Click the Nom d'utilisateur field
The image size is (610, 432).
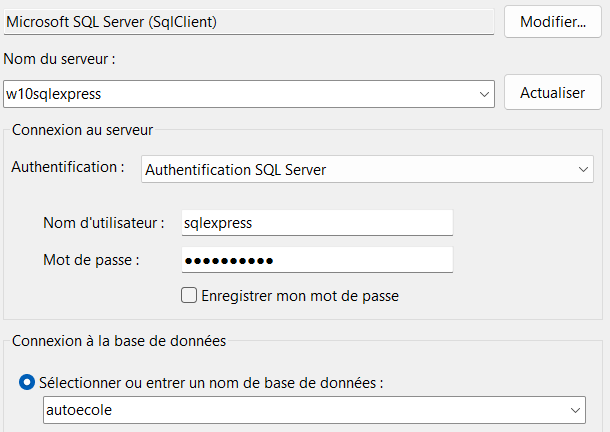click(317, 223)
